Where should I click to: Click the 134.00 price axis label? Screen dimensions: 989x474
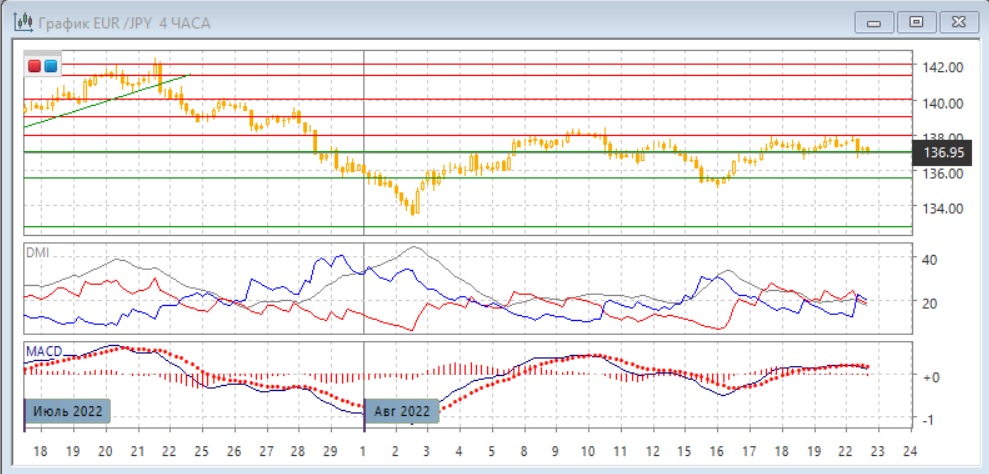[944, 208]
